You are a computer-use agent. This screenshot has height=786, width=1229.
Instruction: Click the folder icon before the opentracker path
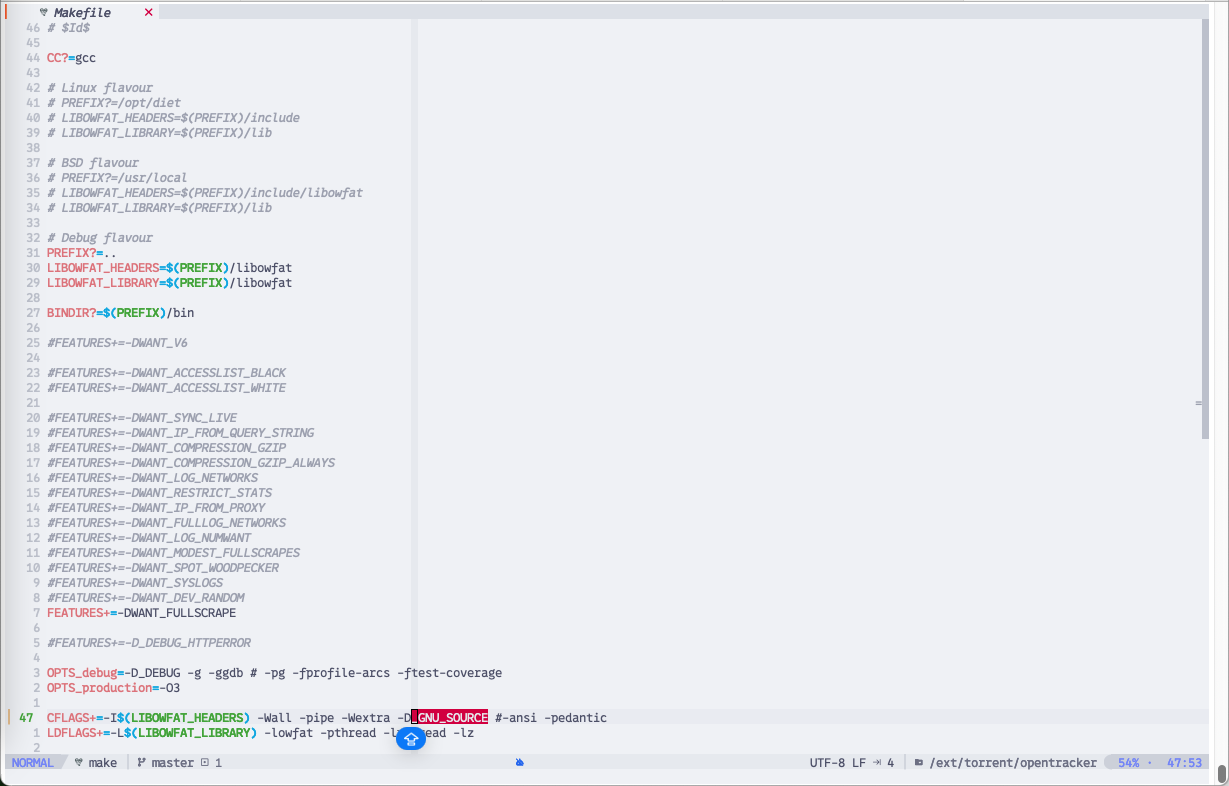click(919, 762)
